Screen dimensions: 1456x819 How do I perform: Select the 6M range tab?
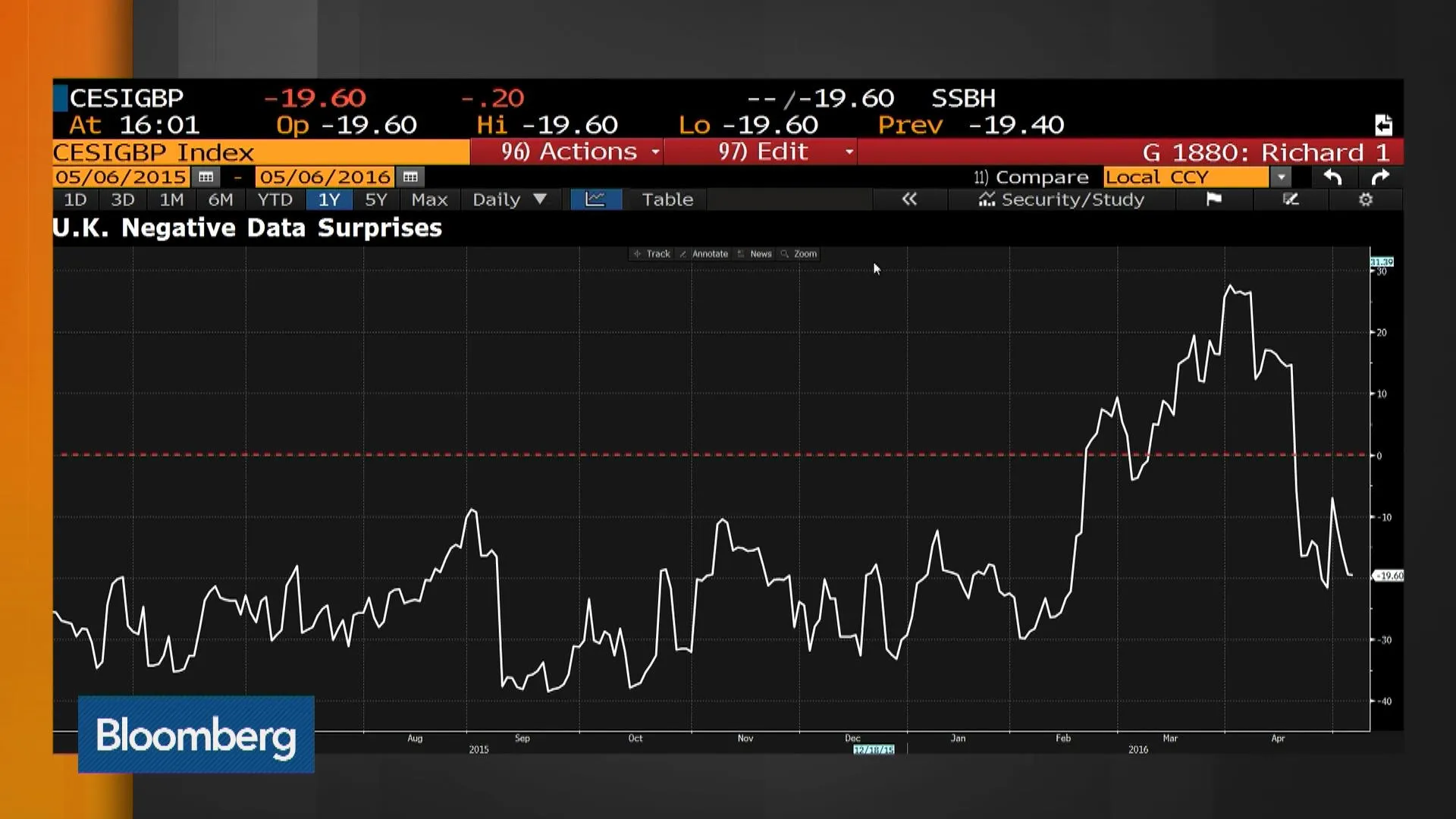pos(221,199)
